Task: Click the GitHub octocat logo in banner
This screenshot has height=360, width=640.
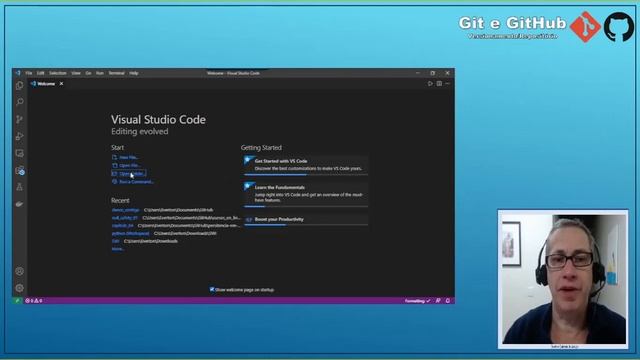Action: click(x=619, y=27)
